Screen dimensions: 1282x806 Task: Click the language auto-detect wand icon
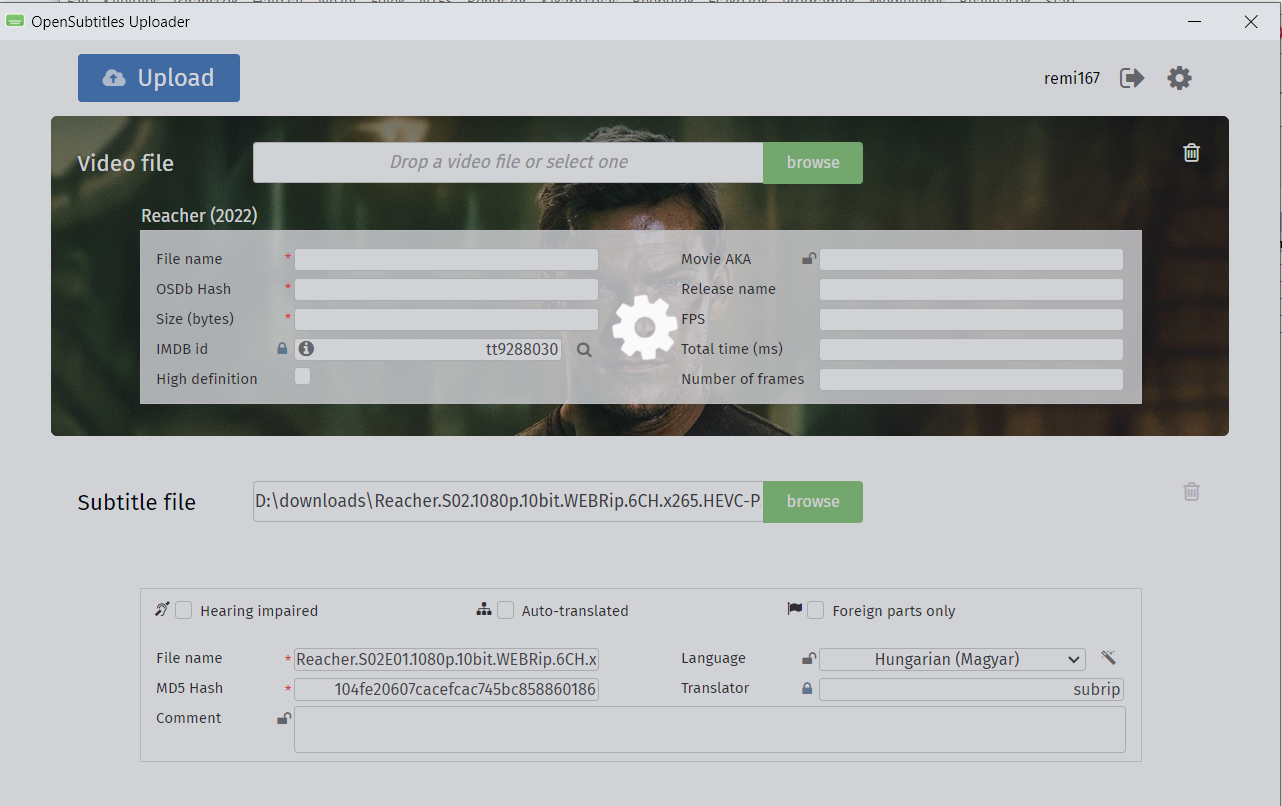(1108, 657)
